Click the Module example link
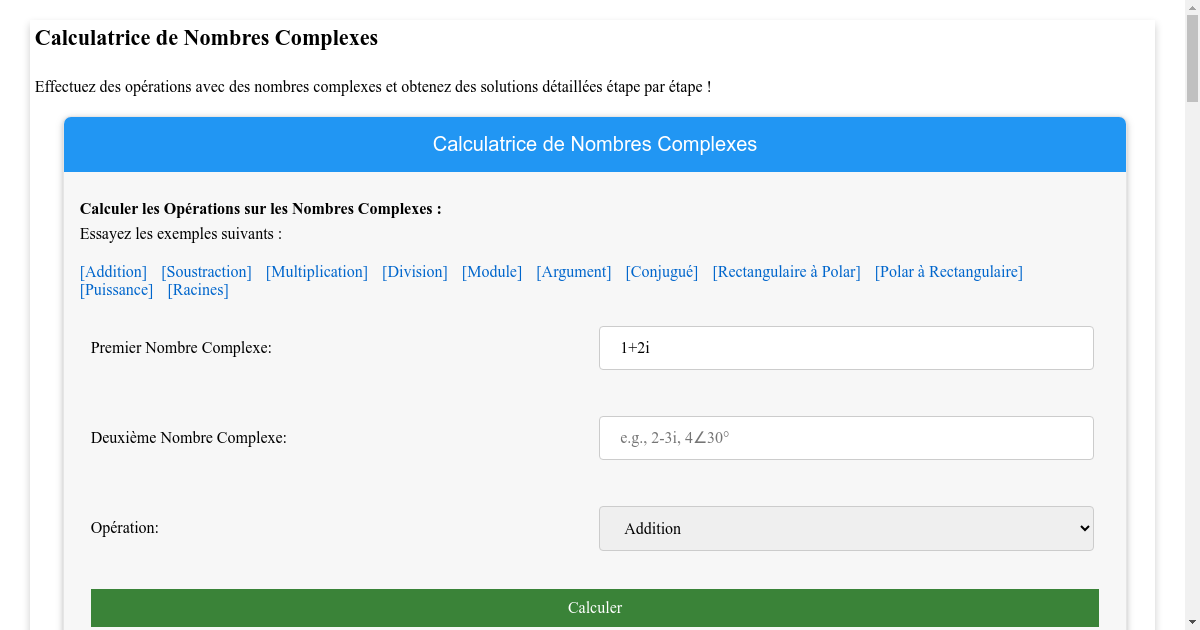Viewport: 1200px width, 630px height. click(492, 271)
